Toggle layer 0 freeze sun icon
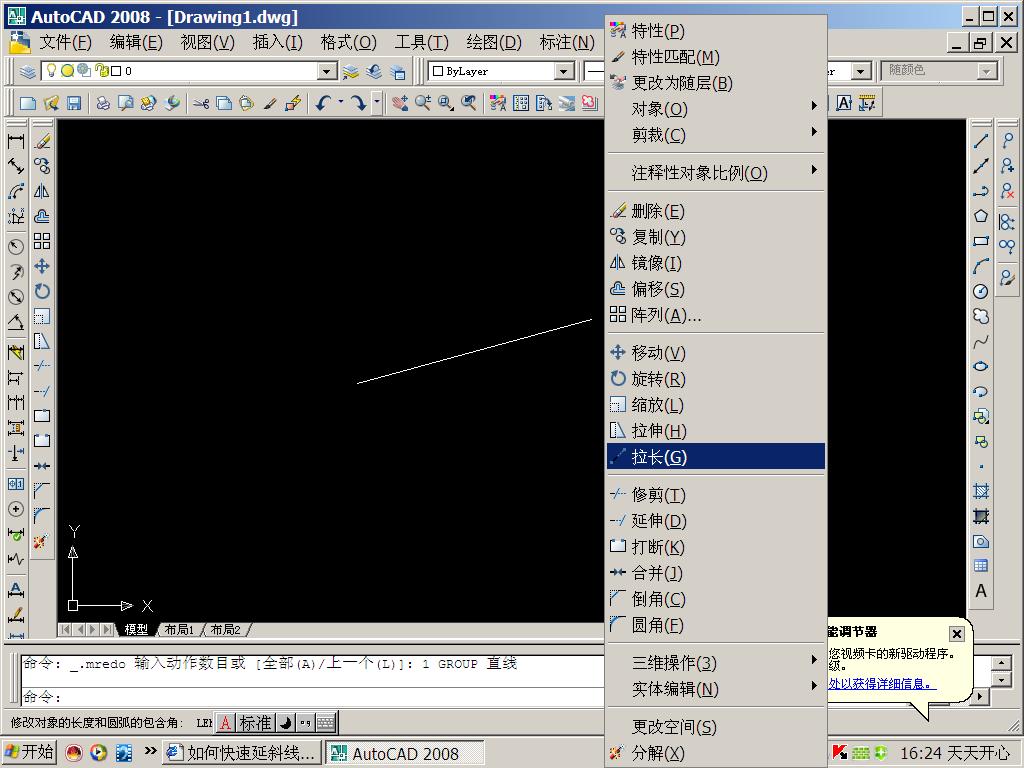This screenshot has width=1024, height=768. pyautogui.click(x=67, y=71)
